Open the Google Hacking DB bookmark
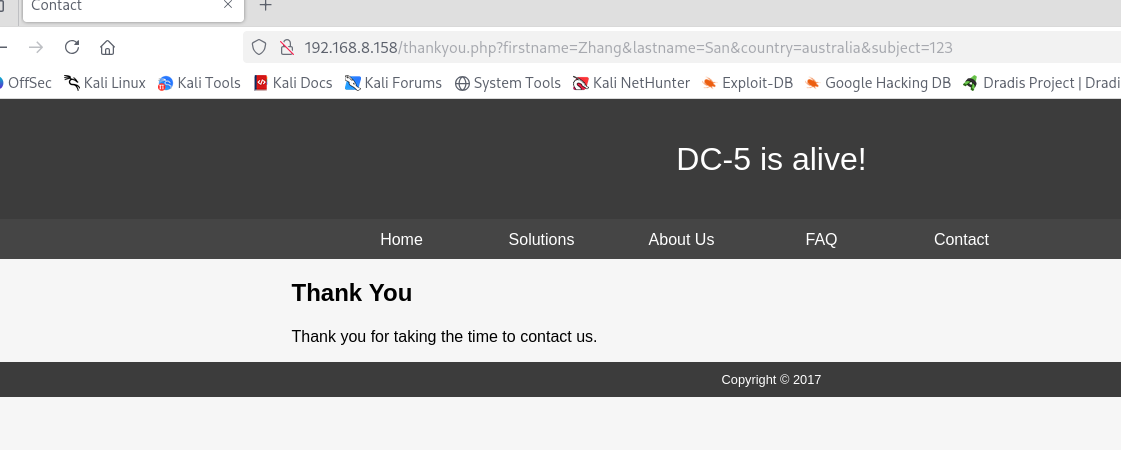The width and height of the screenshot is (1121, 450). [x=878, y=83]
